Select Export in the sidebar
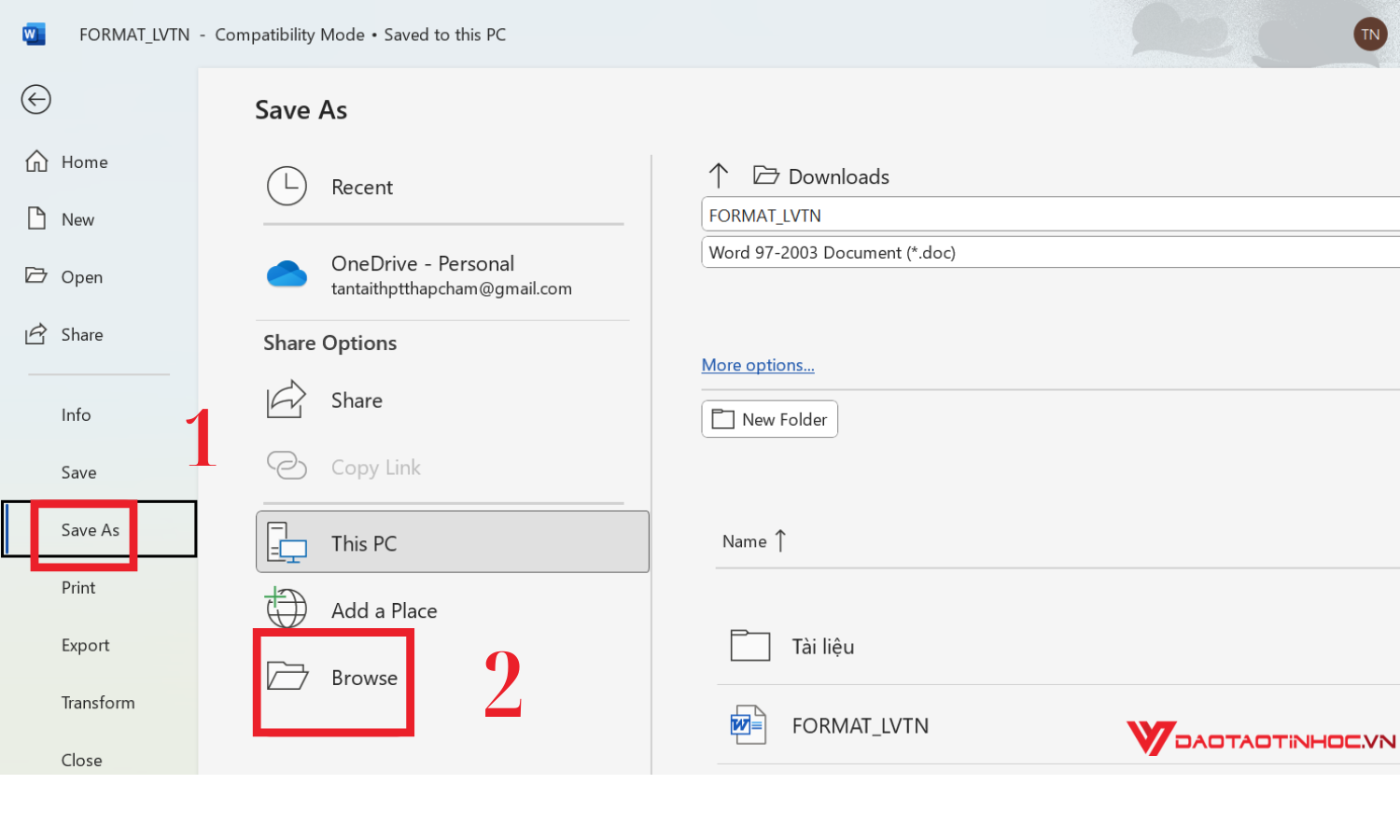This screenshot has height=840, width=1400. click(x=85, y=645)
